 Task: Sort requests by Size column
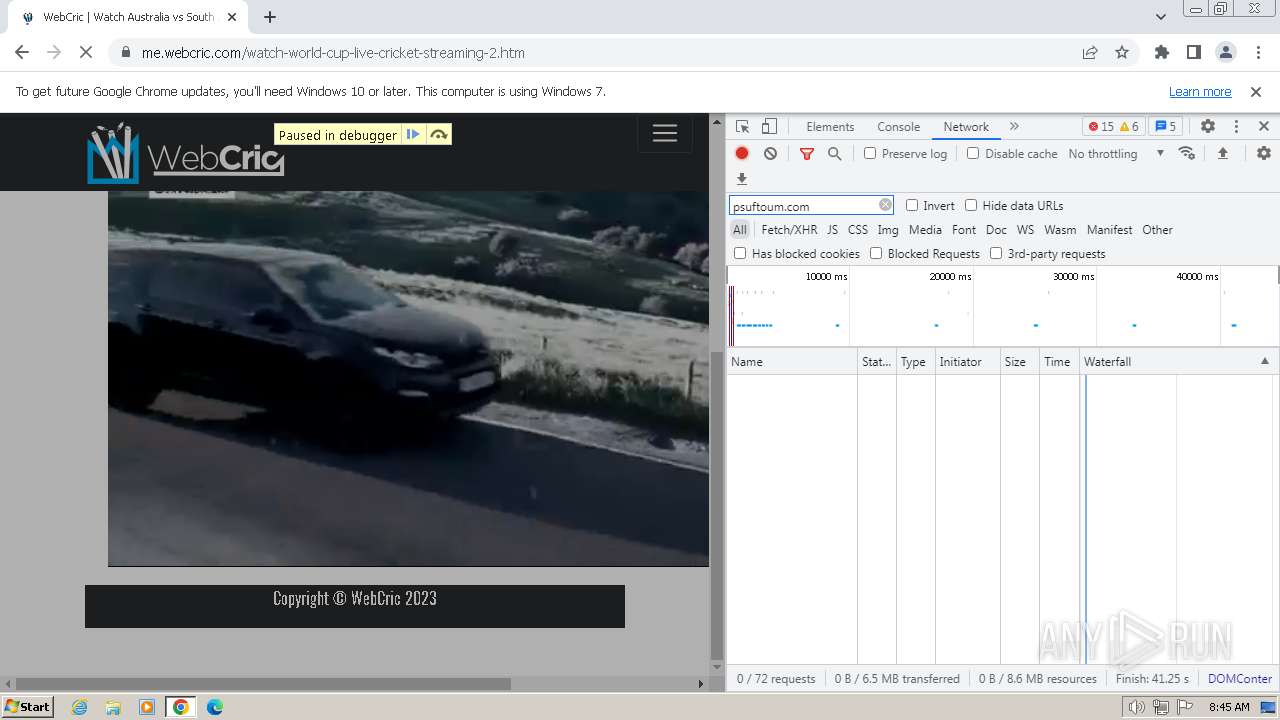tap(1019, 361)
